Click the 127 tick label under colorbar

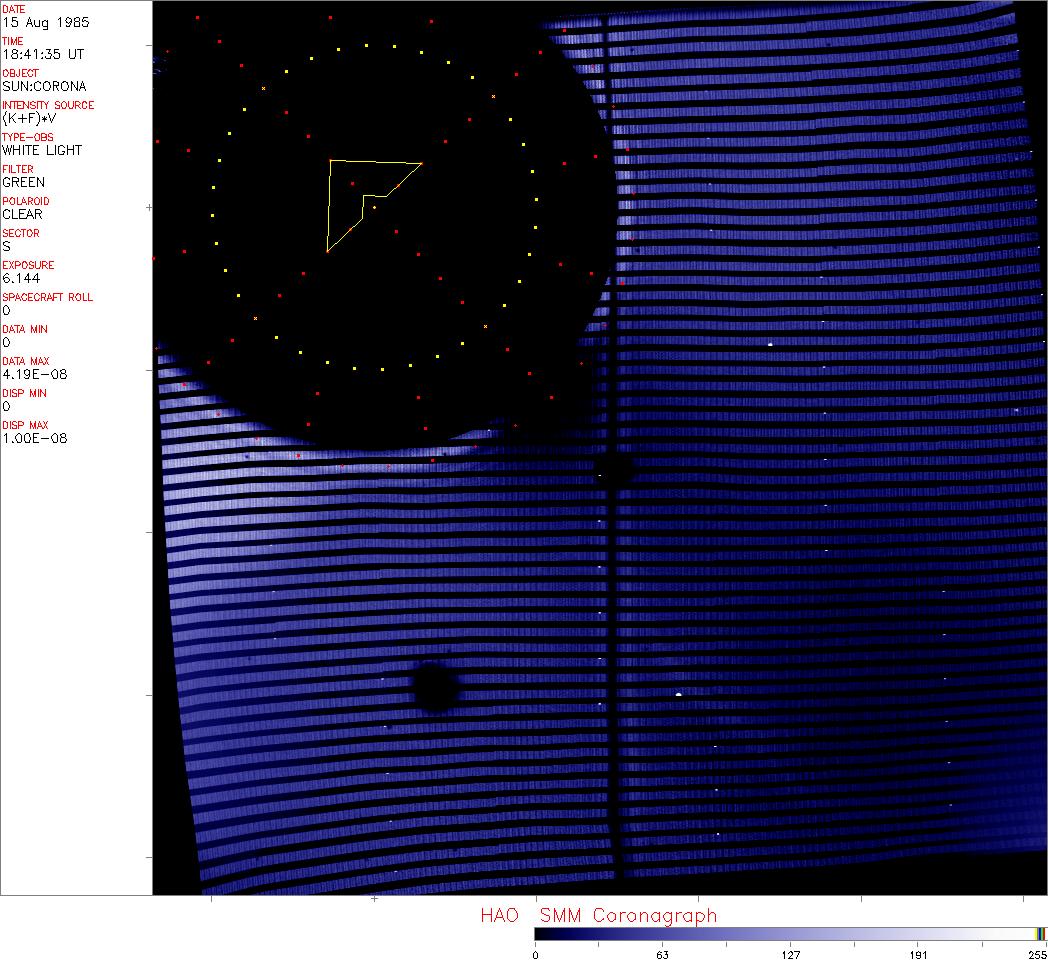(x=790, y=954)
